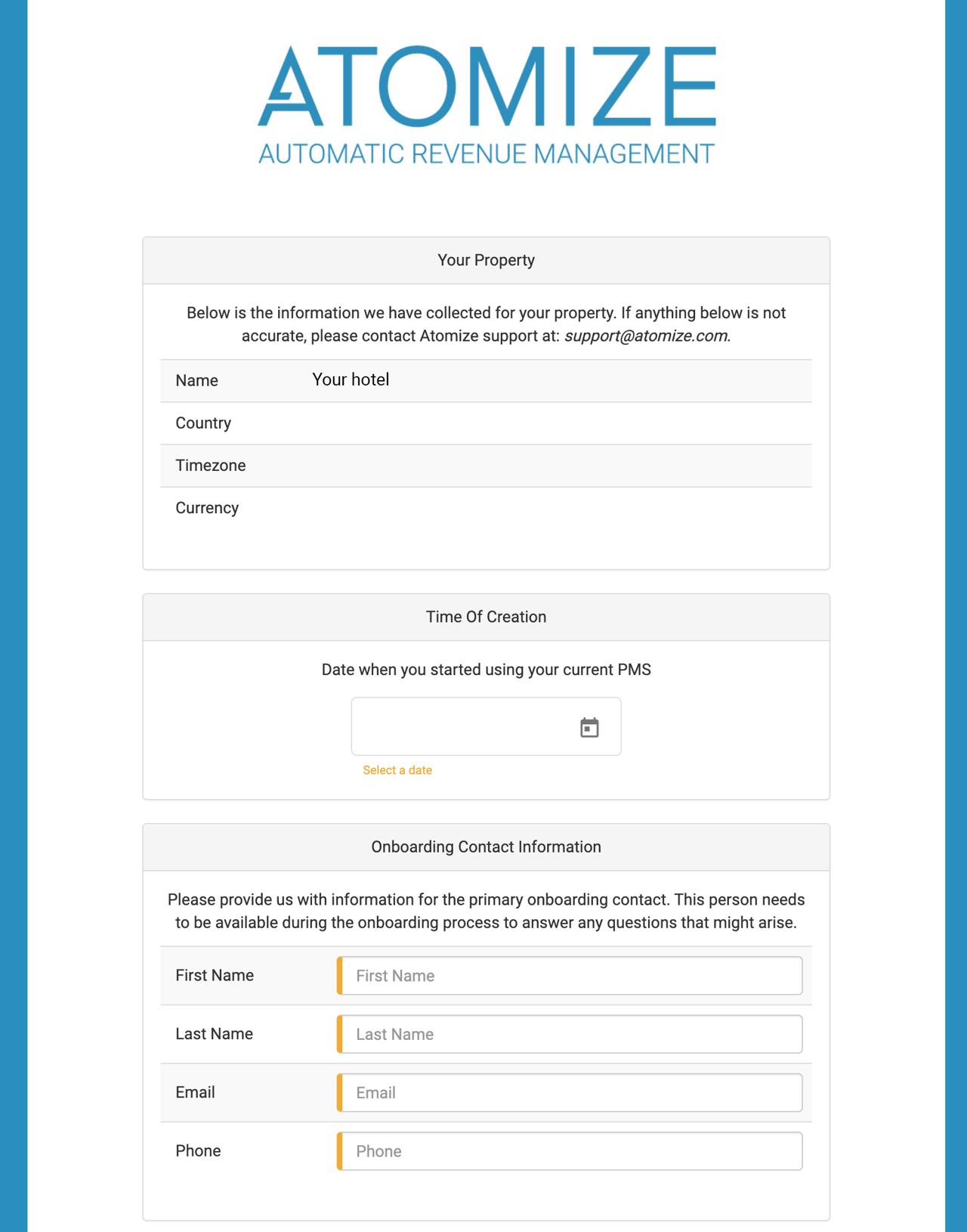
Task: Click the 'Onboarding Contact Information' header
Action: pos(486,847)
